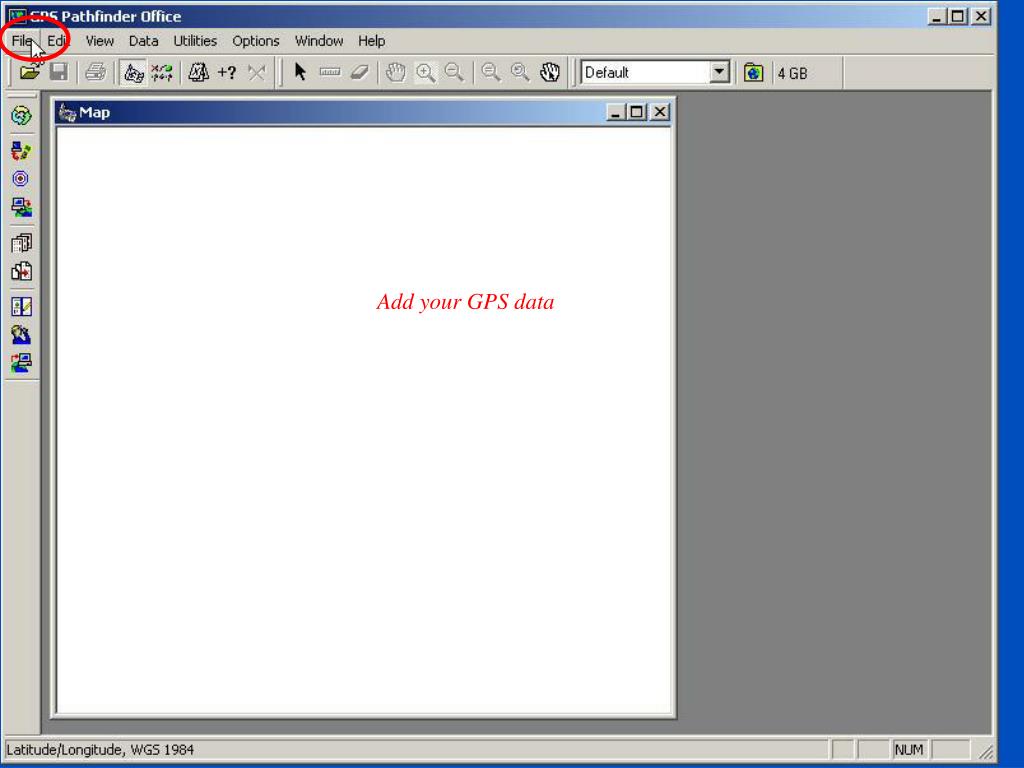Launch the Batch Processor documents icon
This screenshot has width=1024, height=768.
tap(21, 243)
